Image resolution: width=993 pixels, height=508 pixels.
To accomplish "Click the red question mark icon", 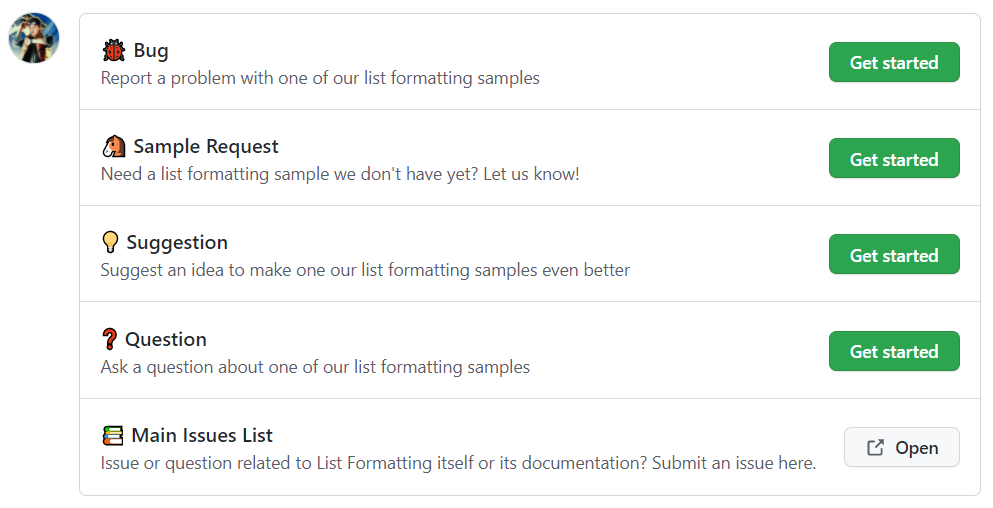I will pyautogui.click(x=110, y=339).
